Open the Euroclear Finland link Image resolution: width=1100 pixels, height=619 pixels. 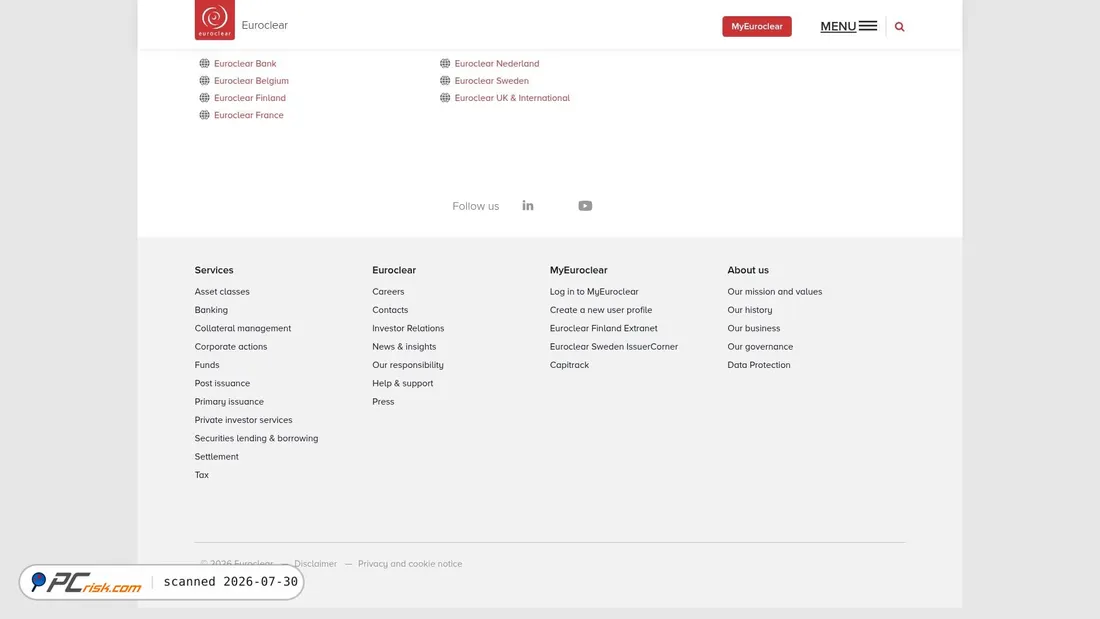[250, 98]
